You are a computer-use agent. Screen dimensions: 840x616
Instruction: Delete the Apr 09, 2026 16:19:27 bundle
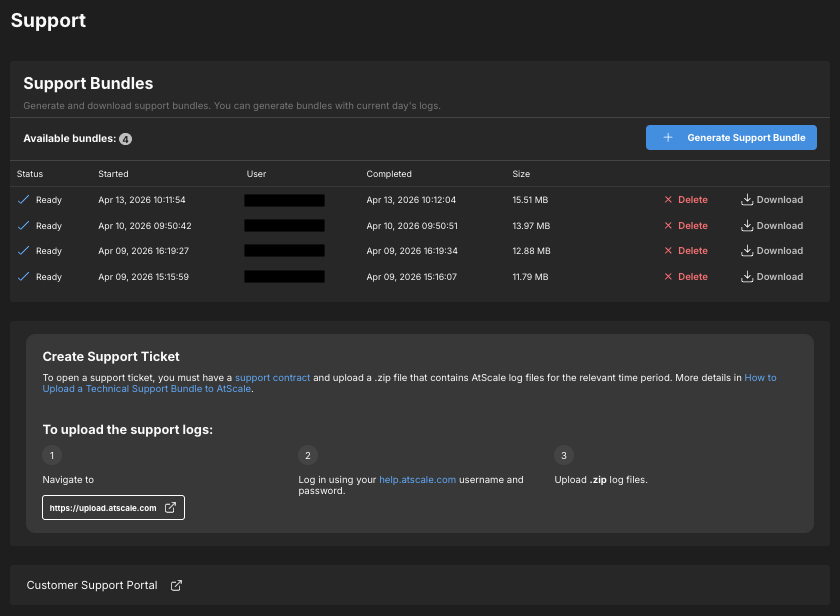(x=686, y=251)
